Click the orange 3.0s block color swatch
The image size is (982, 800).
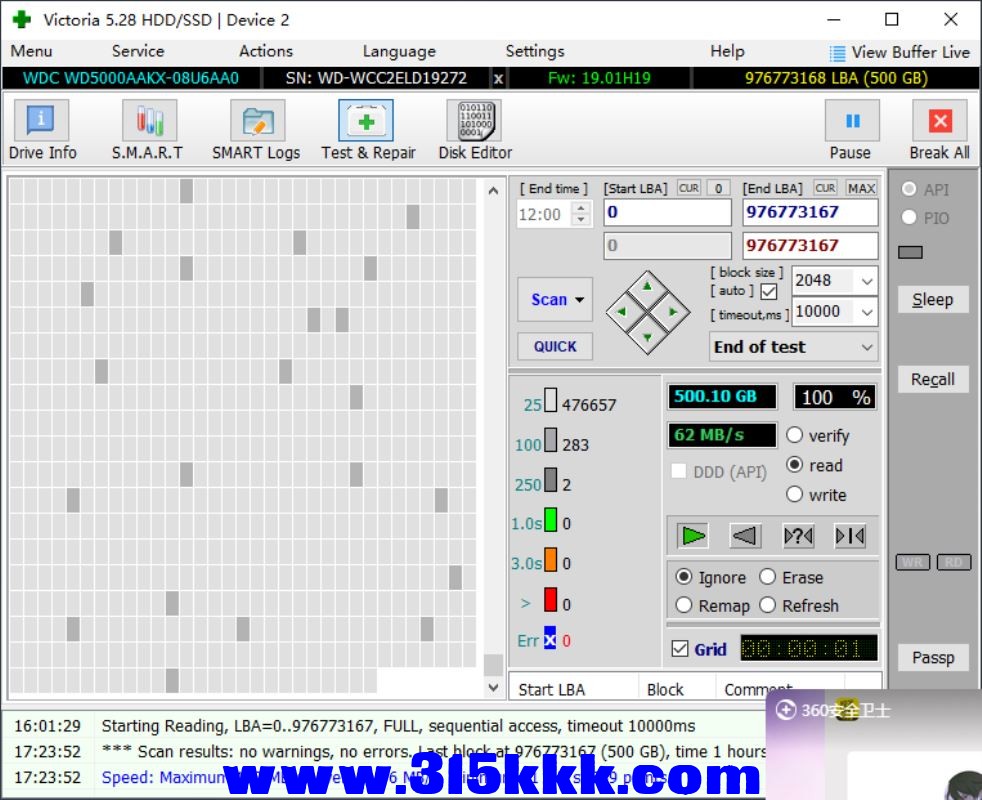point(550,560)
